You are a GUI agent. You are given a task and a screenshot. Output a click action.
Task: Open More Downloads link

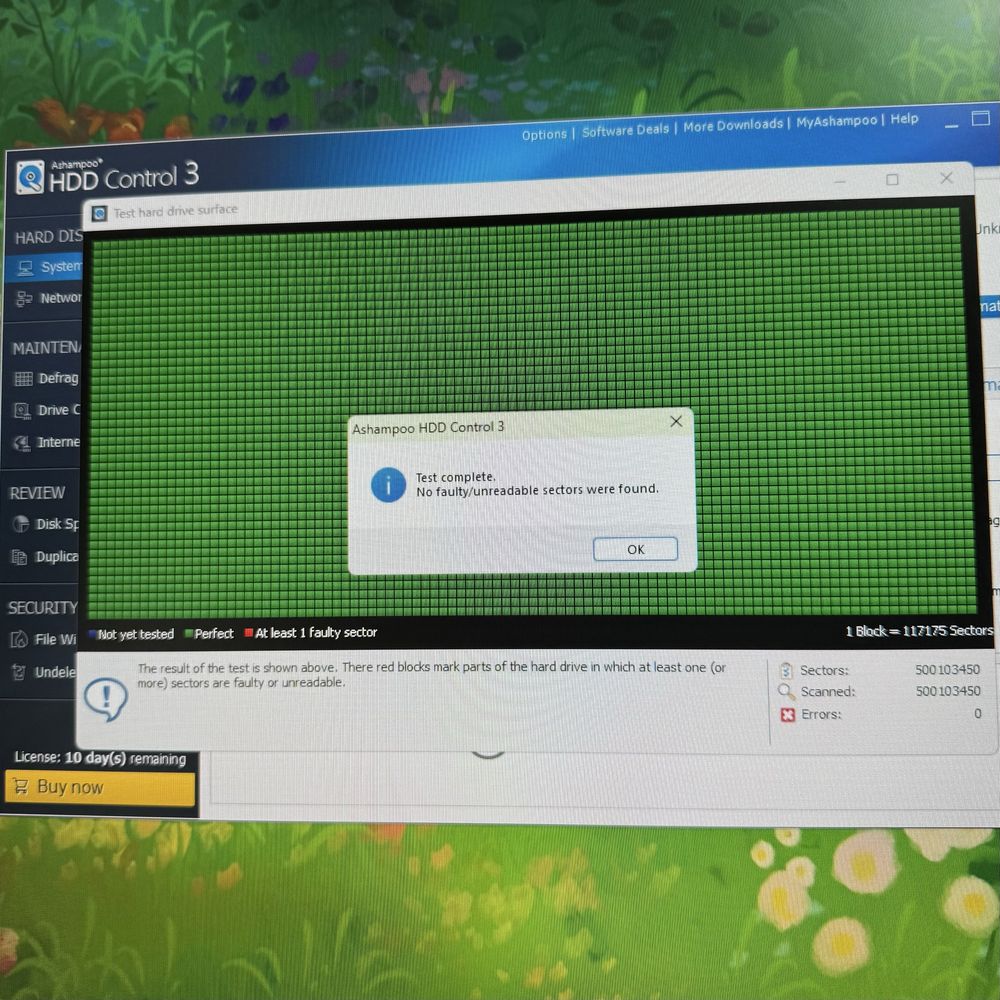click(733, 125)
